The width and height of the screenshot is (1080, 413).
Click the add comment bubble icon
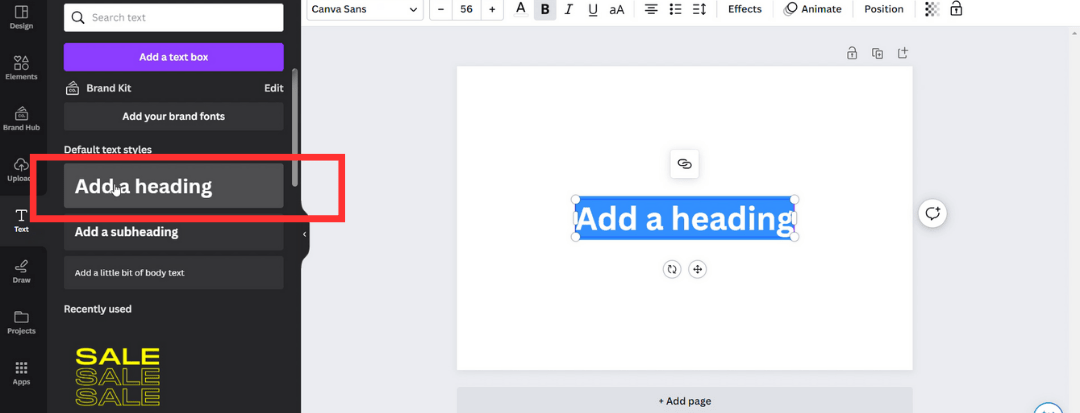click(933, 213)
